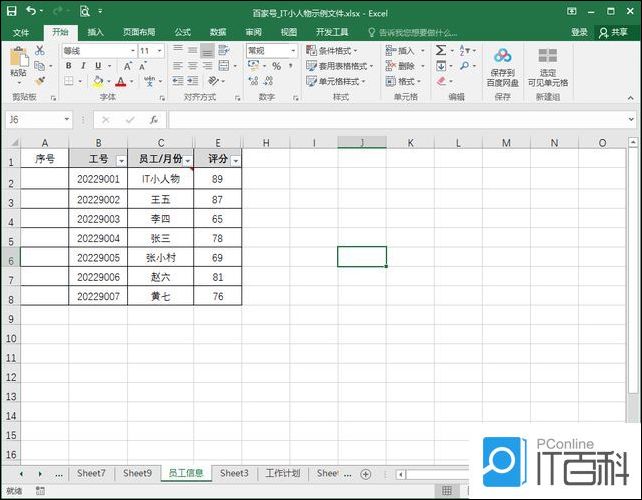Open the 工号 column filter dropdown

[121, 160]
